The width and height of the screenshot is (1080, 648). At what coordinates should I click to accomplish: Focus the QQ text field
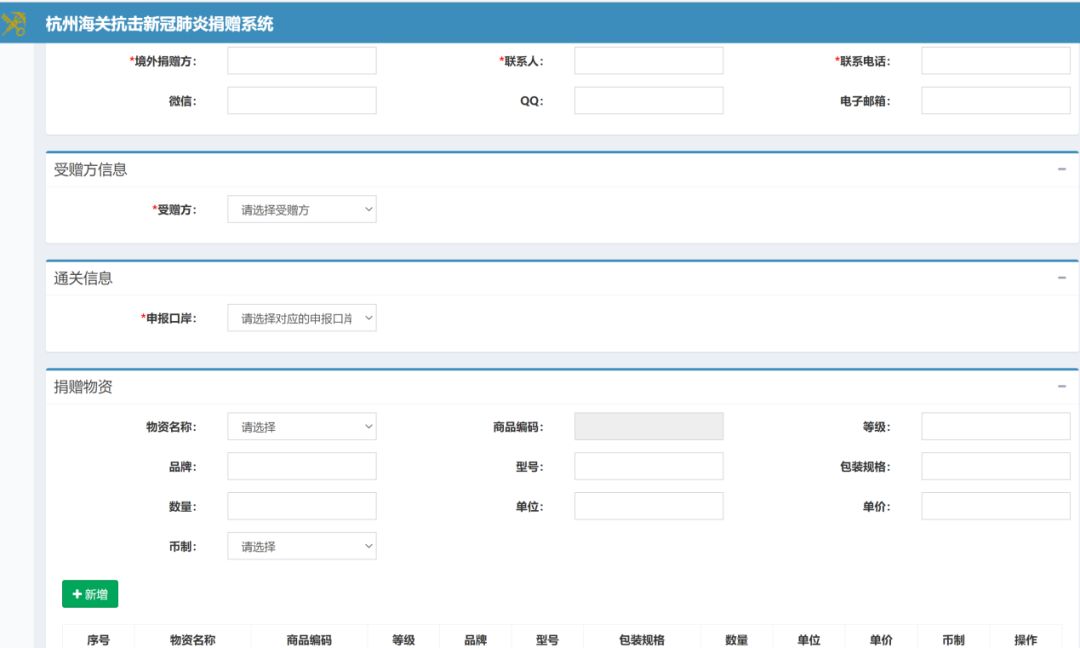pos(648,101)
